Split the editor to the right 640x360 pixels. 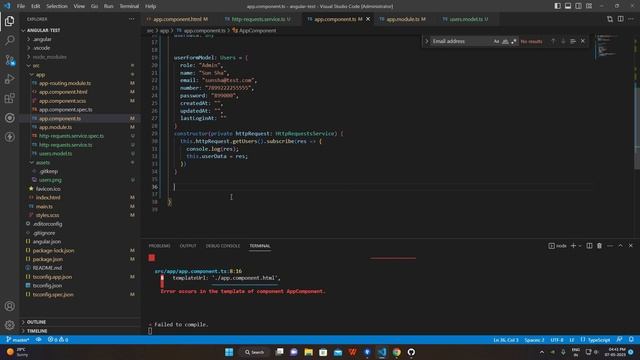[x=620, y=19]
